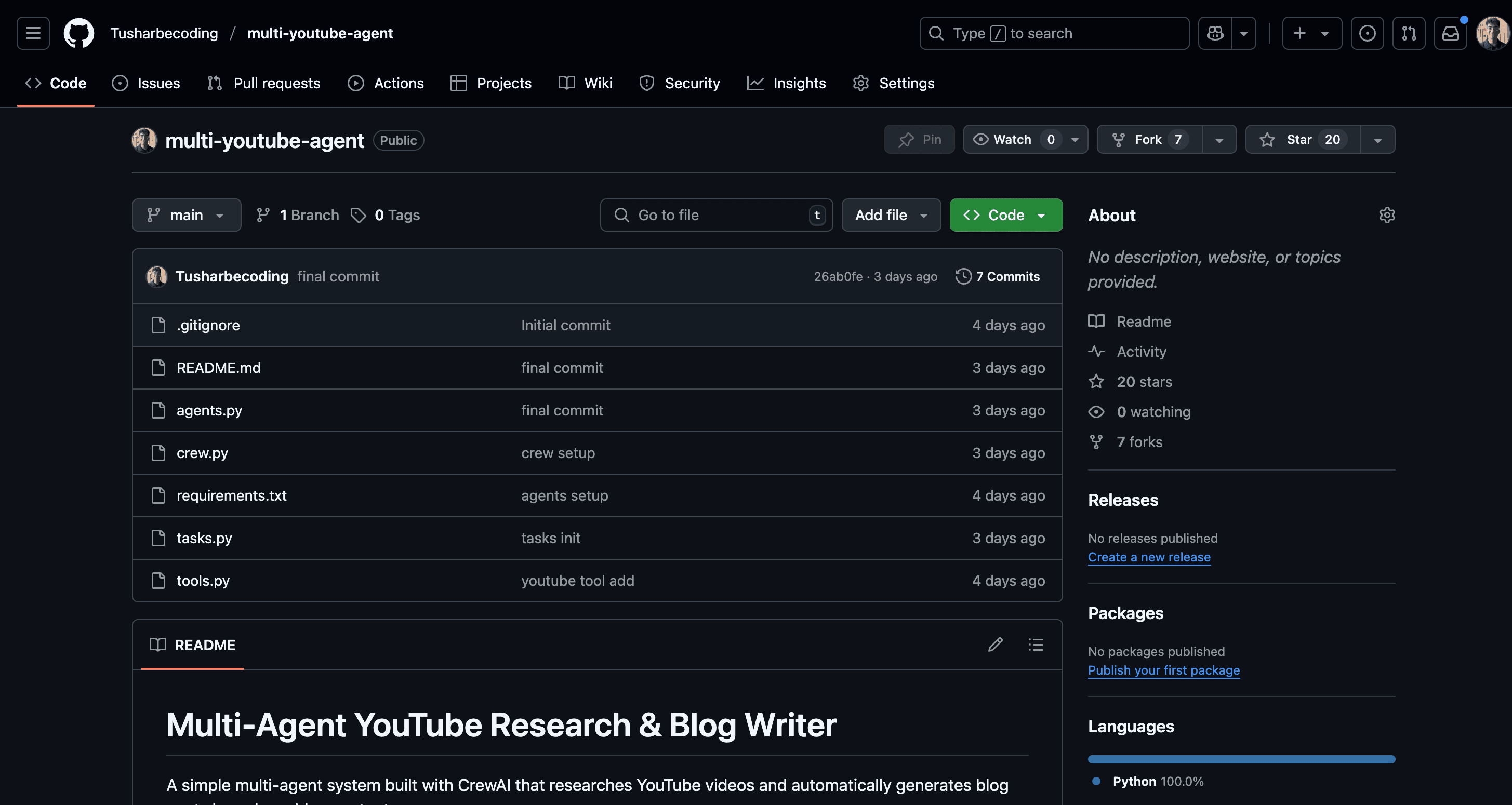The height and width of the screenshot is (805, 1512).
Task: Select the Code tab
Action: 56,83
